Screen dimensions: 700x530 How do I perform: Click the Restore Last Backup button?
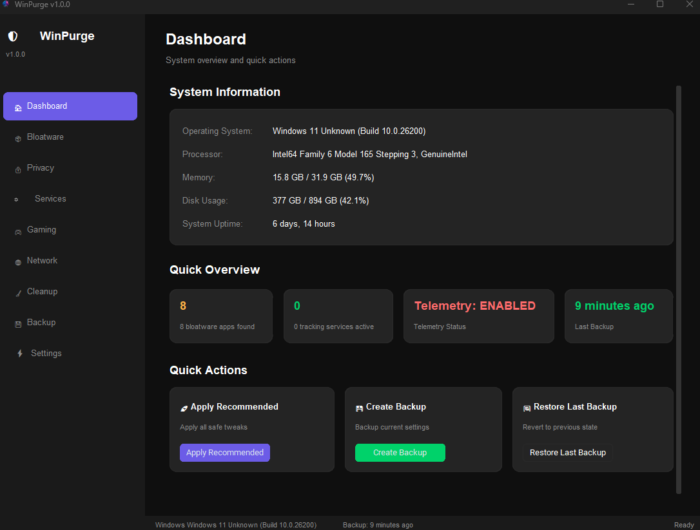tap(567, 452)
